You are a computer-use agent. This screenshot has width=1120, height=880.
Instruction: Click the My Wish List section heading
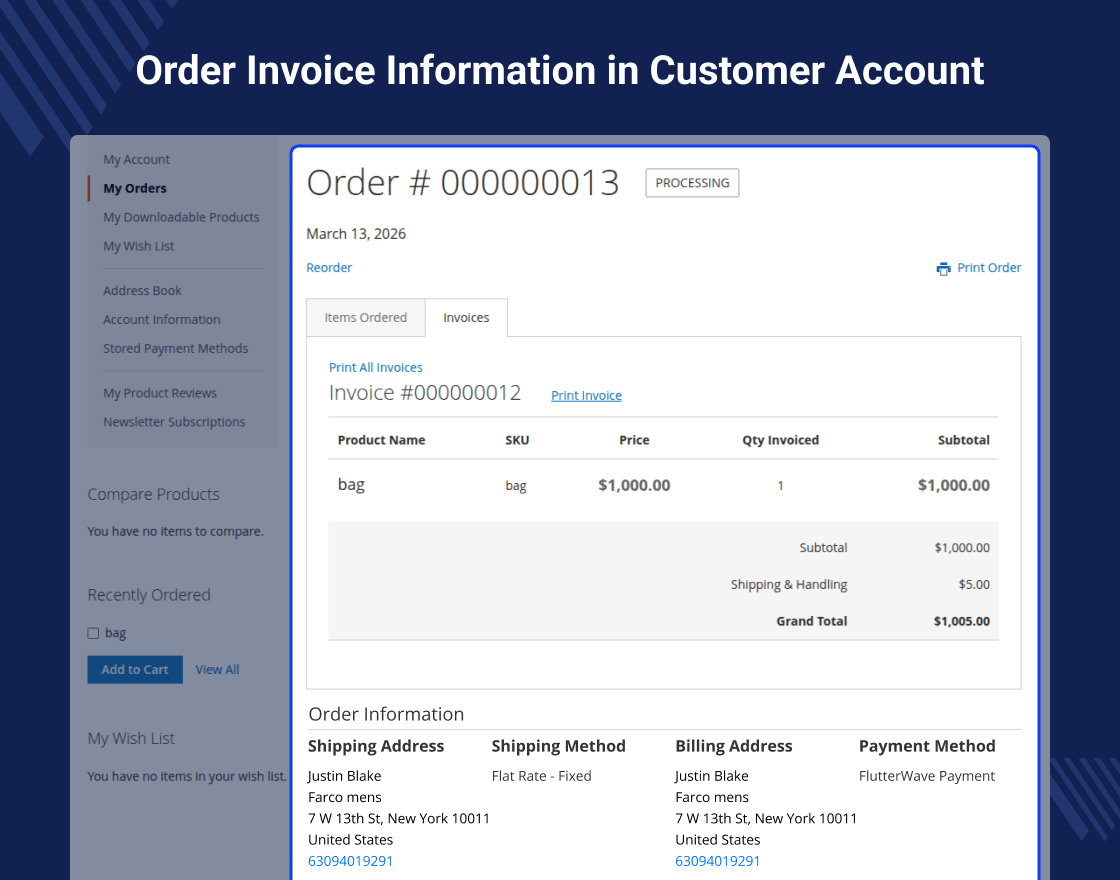pos(131,739)
